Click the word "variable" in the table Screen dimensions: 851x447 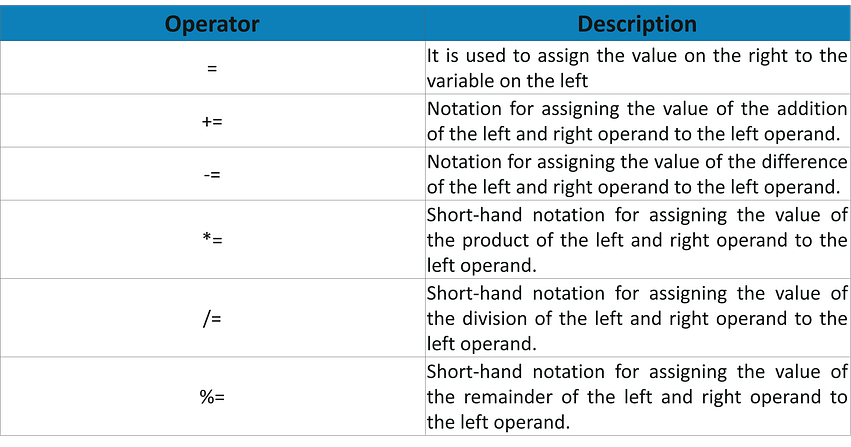pos(461,82)
